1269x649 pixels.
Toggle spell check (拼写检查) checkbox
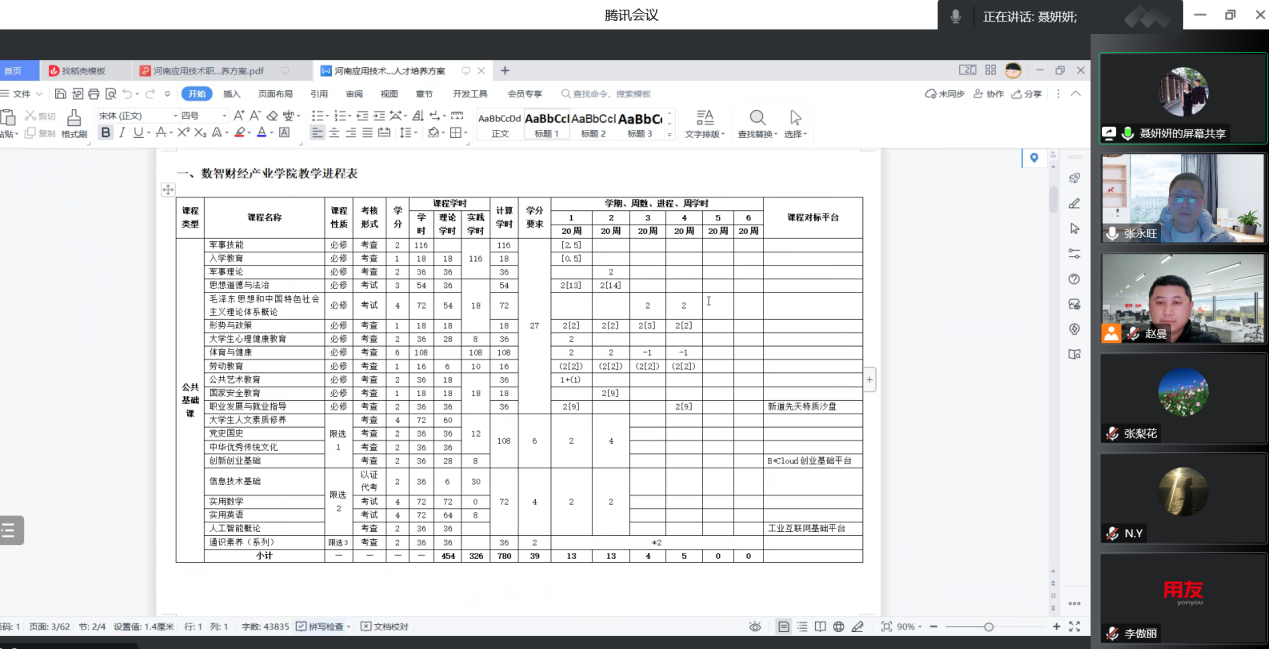coord(301,627)
